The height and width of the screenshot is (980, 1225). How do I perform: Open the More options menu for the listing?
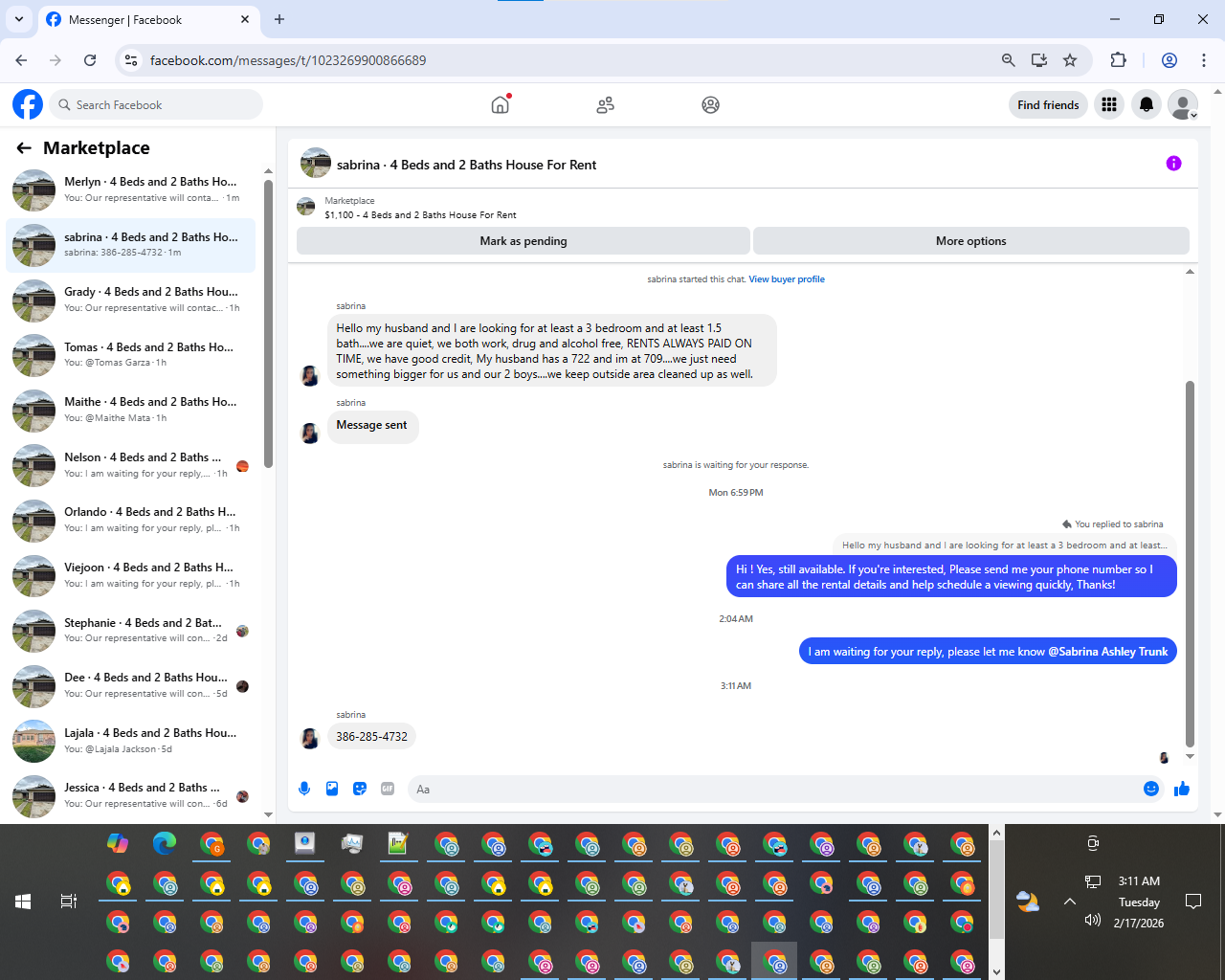(x=971, y=241)
